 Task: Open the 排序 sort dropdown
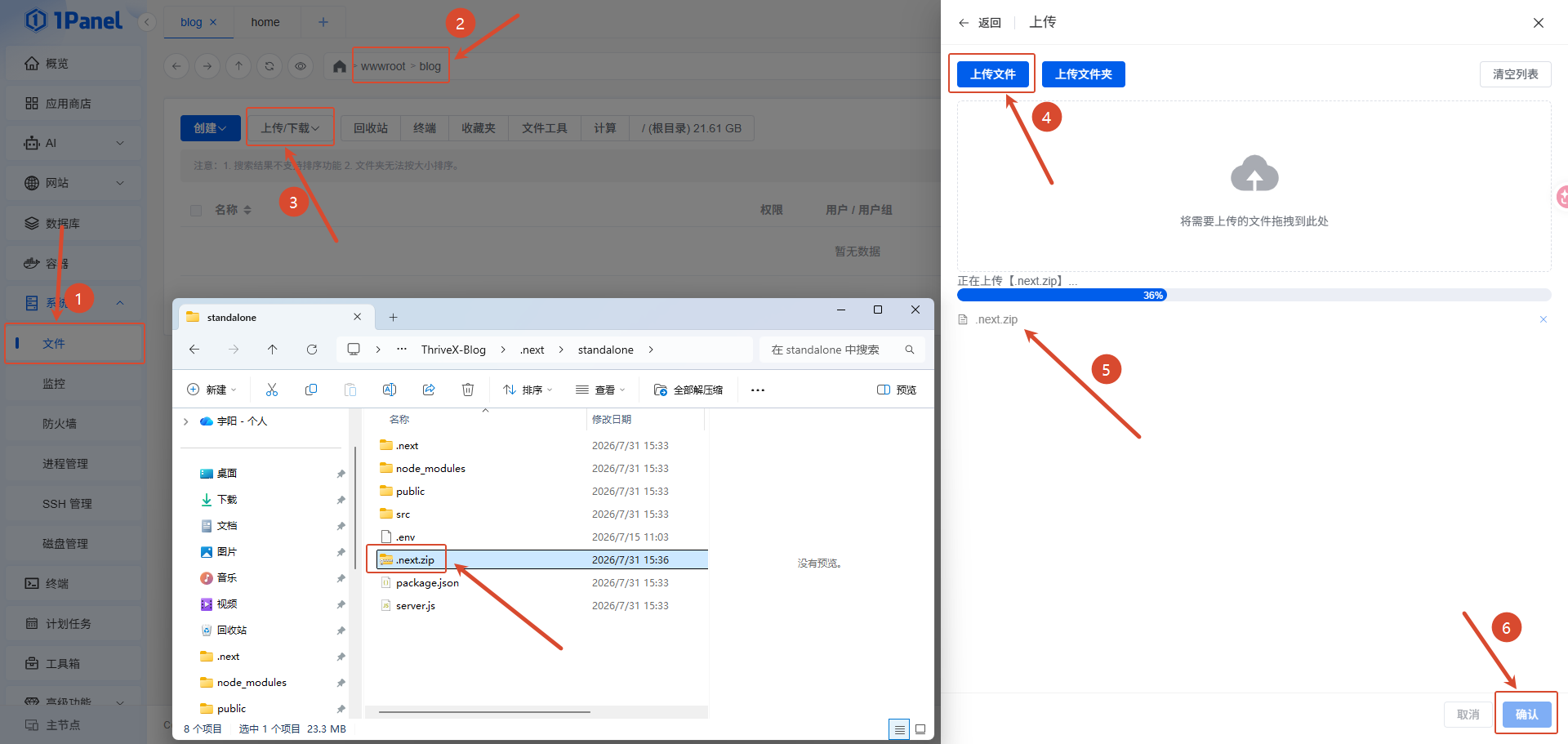coord(528,390)
